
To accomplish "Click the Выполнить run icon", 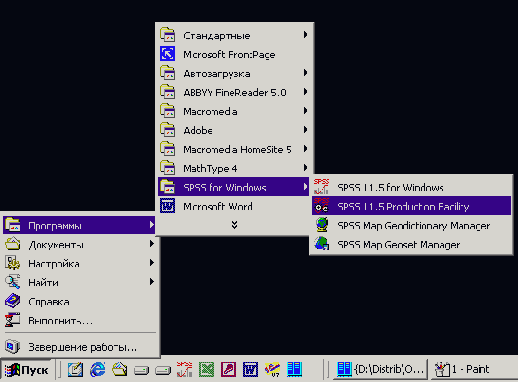I will point(13,320).
